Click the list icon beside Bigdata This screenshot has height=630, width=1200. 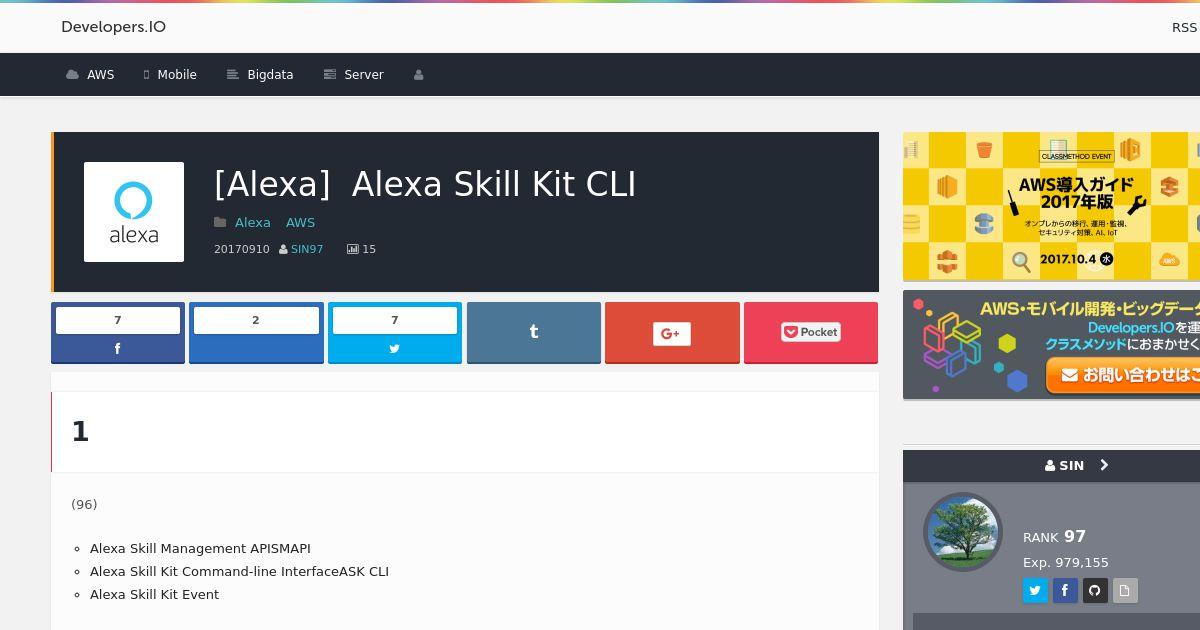pos(233,75)
